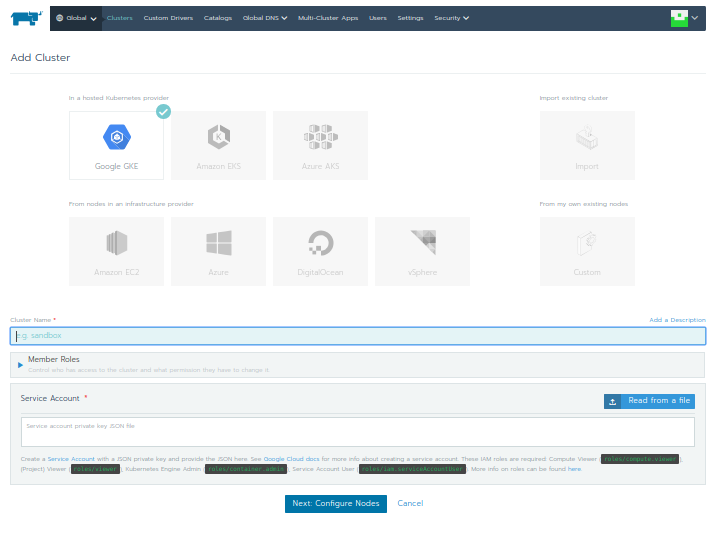
Task: Open the Catalogs page
Action: [x=218, y=18]
